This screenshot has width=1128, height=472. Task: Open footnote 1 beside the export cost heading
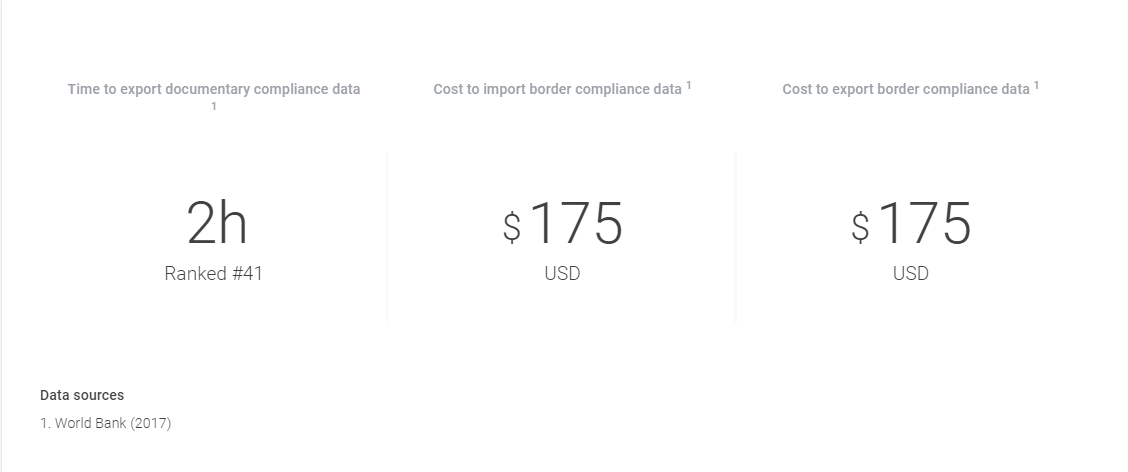pyautogui.click(x=1036, y=85)
